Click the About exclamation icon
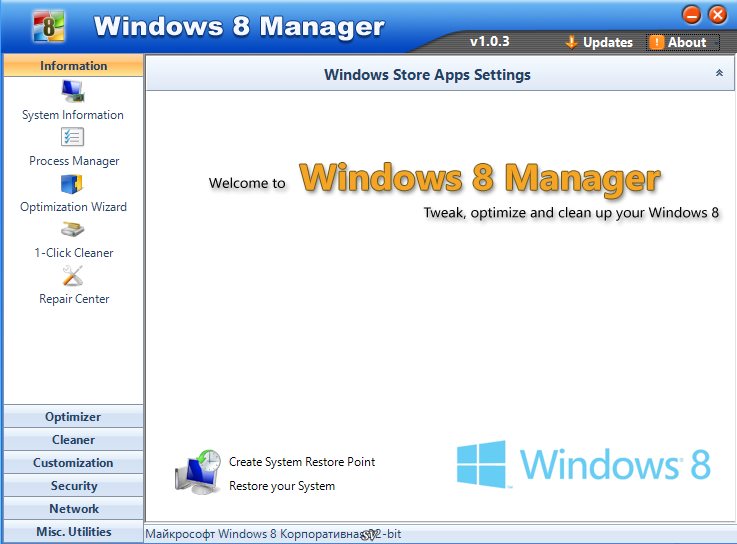Screen dimensions: 737x544 [x=656, y=42]
